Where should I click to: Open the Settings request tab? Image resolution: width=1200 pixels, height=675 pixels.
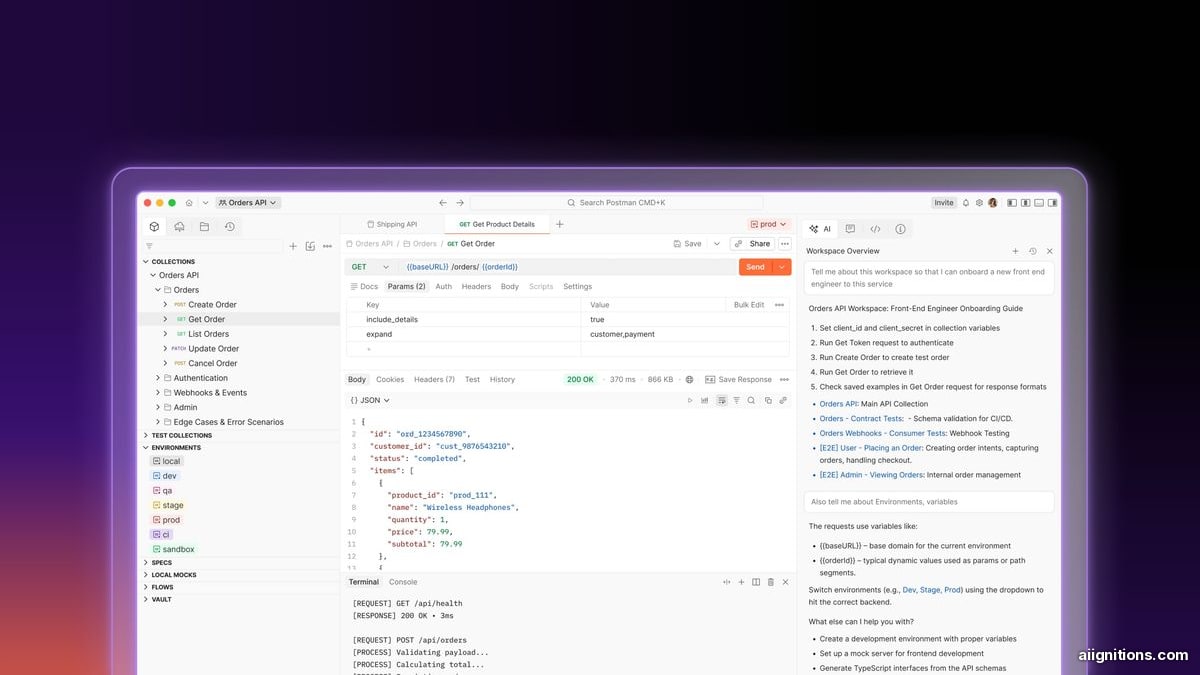pos(577,287)
